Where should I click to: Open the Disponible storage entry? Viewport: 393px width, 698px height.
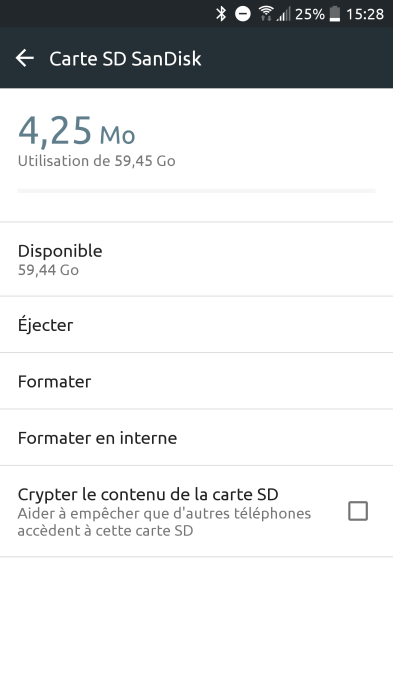[196, 259]
